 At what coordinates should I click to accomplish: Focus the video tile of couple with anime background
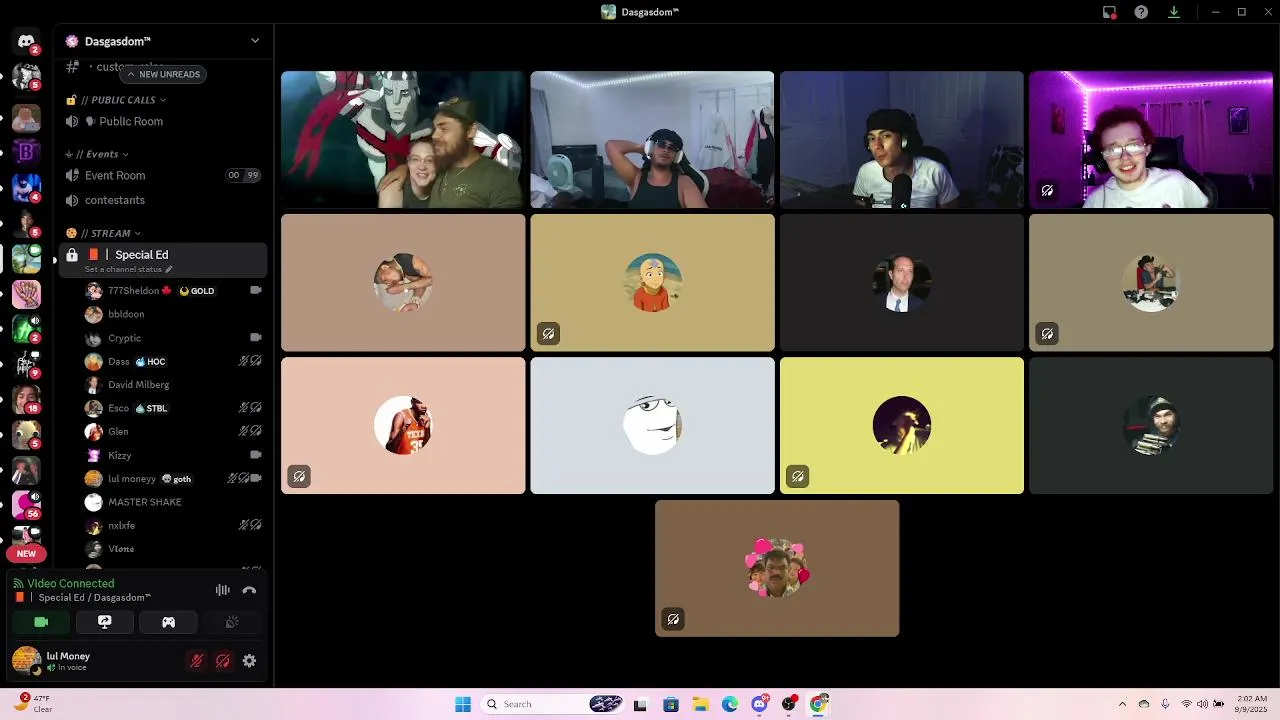point(403,139)
